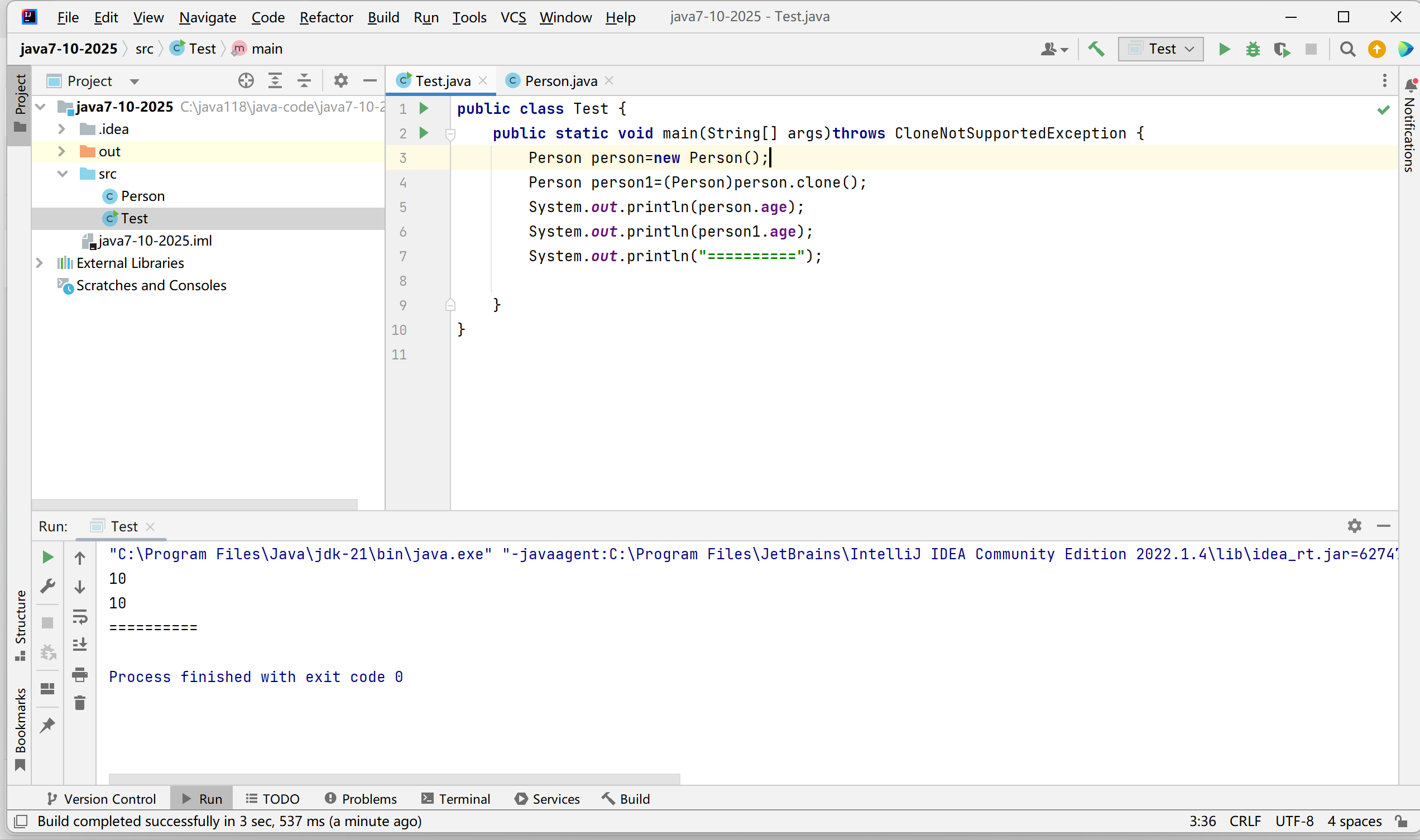Toggle Structure side tool button
1420x840 pixels.
click(20, 626)
